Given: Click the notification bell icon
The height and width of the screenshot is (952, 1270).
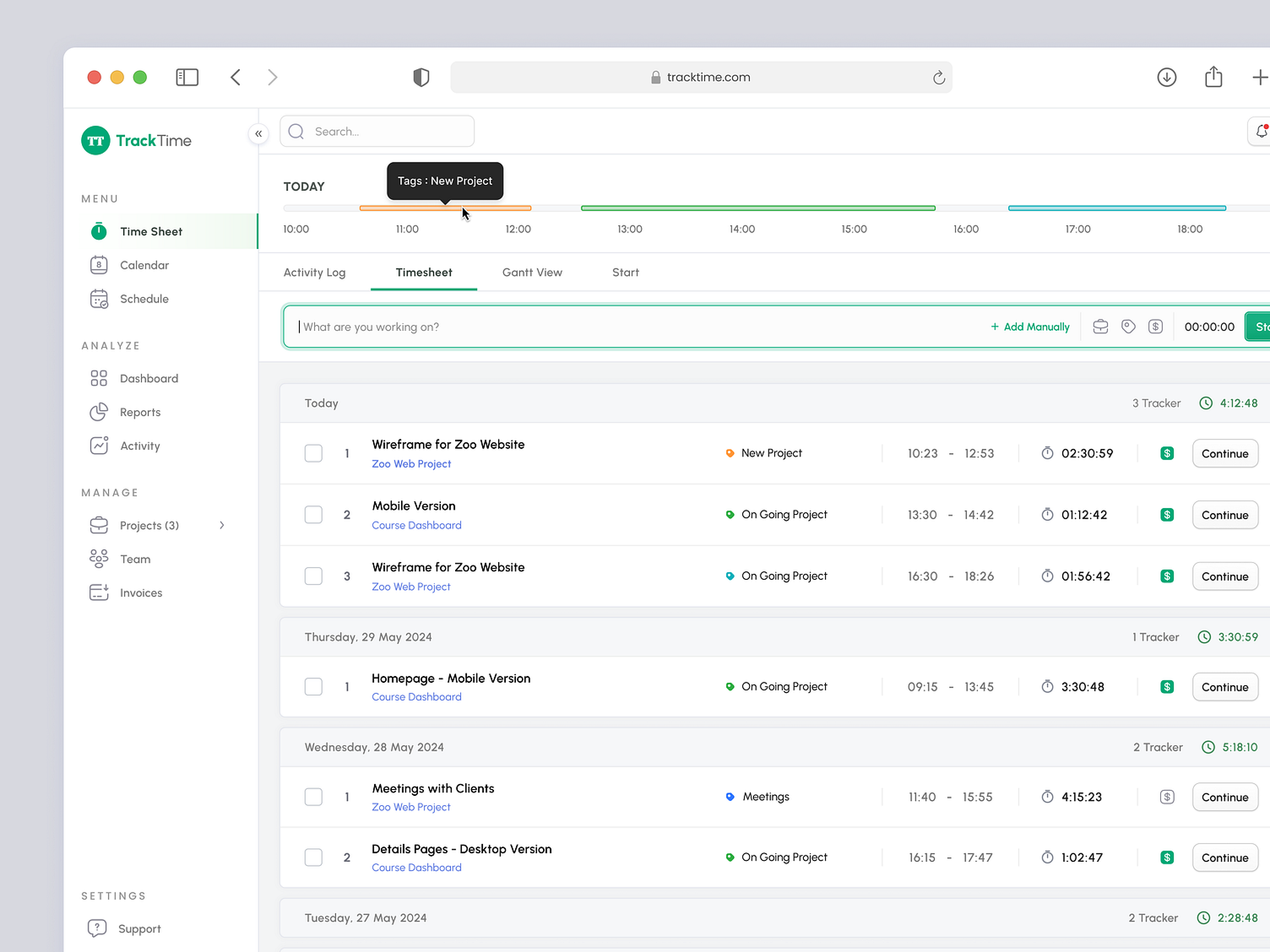Looking at the screenshot, I should (1261, 132).
